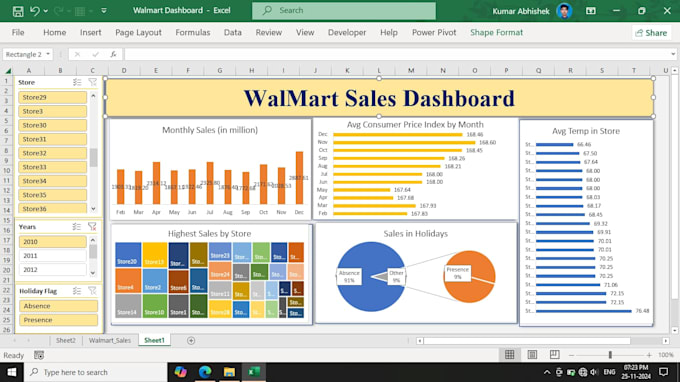Image resolution: width=680 pixels, height=382 pixels.
Task: Click the zoom in plus button
Action: 649,355
